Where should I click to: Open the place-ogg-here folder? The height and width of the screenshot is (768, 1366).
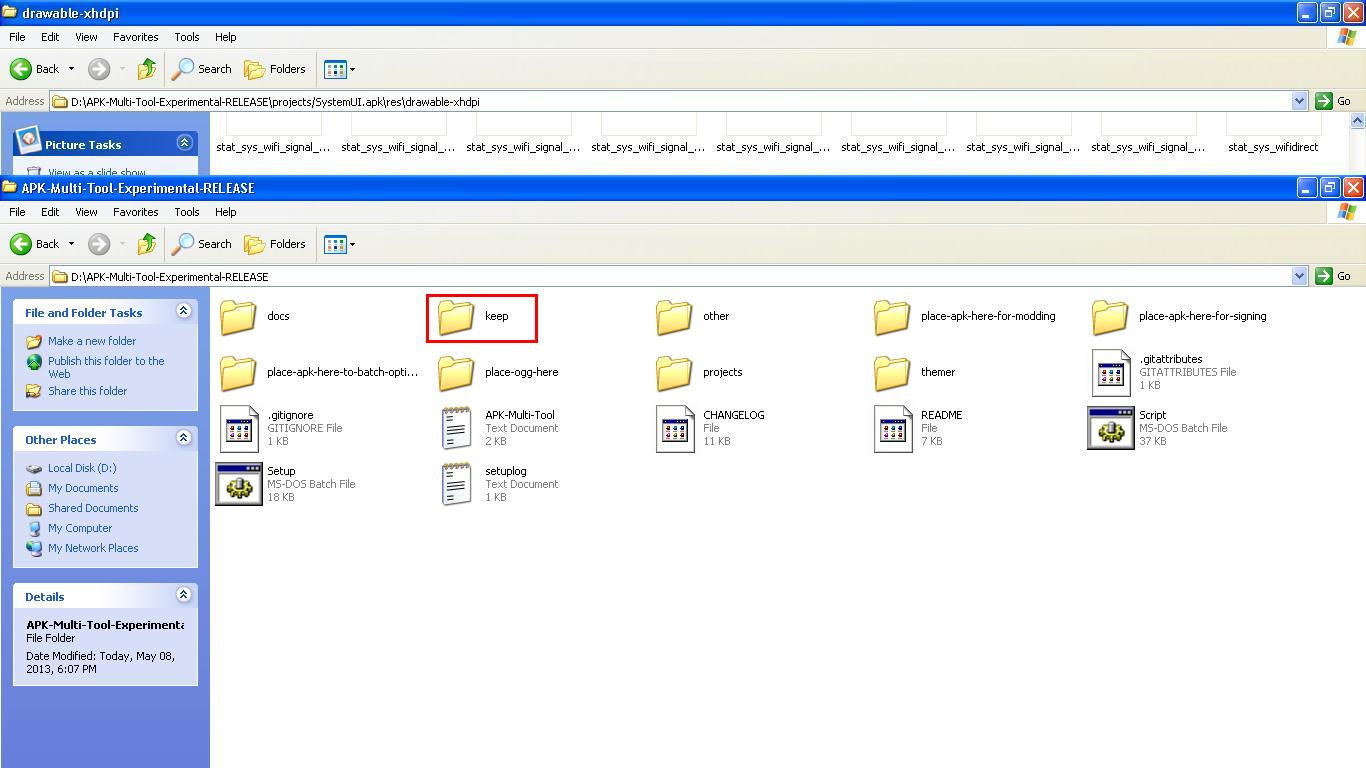[497, 372]
